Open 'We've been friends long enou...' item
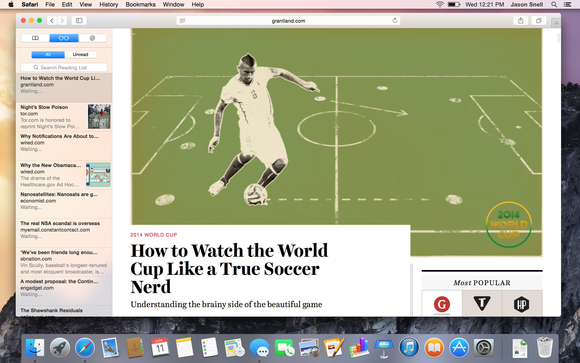This screenshot has height=363, width=580. click(64, 262)
